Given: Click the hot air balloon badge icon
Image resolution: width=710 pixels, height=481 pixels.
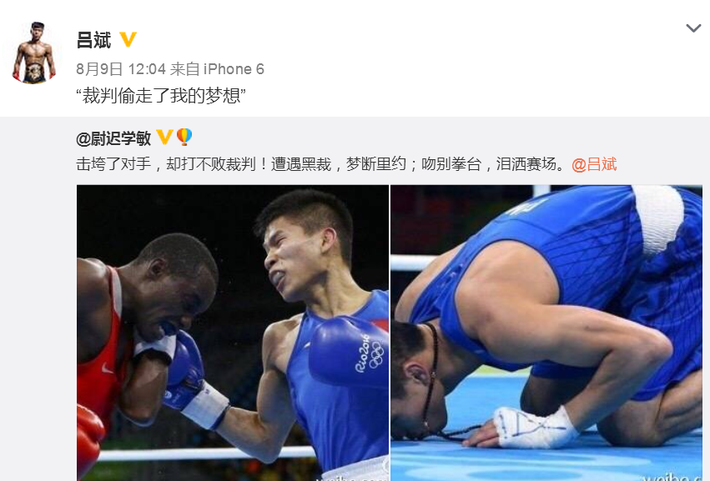Looking at the screenshot, I should 184,136.
